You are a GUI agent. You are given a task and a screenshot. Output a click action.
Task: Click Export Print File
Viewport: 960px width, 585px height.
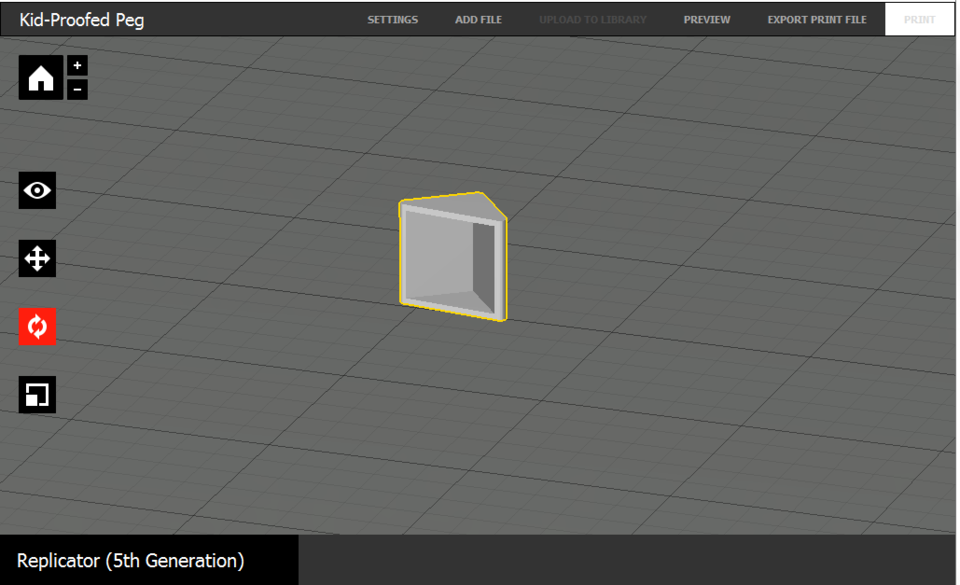click(x=817, y=20)
